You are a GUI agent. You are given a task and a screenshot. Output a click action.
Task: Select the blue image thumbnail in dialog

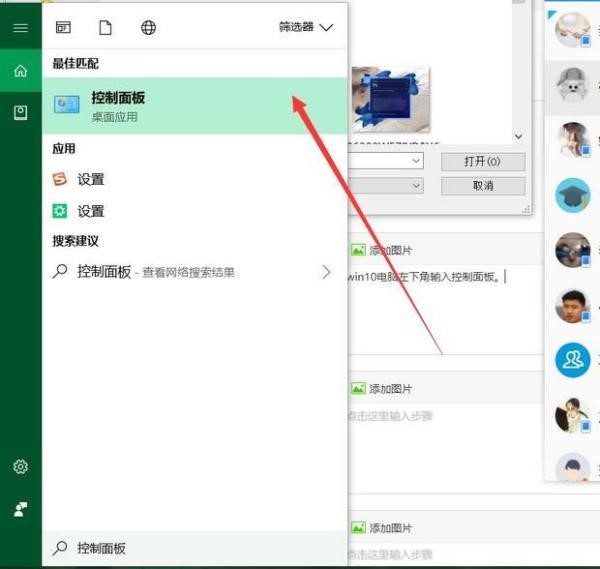(x=391, y=99)
